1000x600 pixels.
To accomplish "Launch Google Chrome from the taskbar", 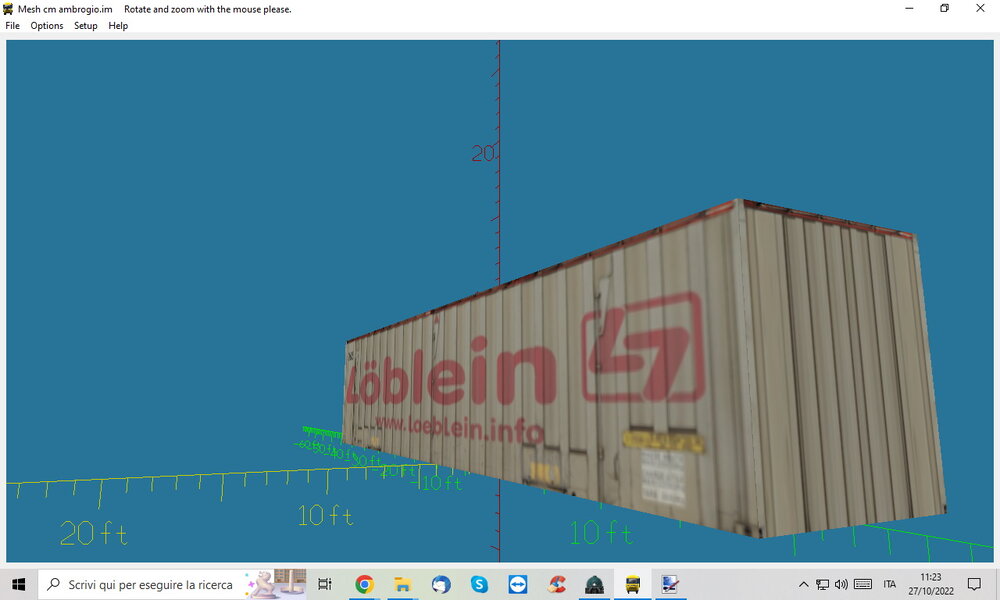I will (364, 584).
